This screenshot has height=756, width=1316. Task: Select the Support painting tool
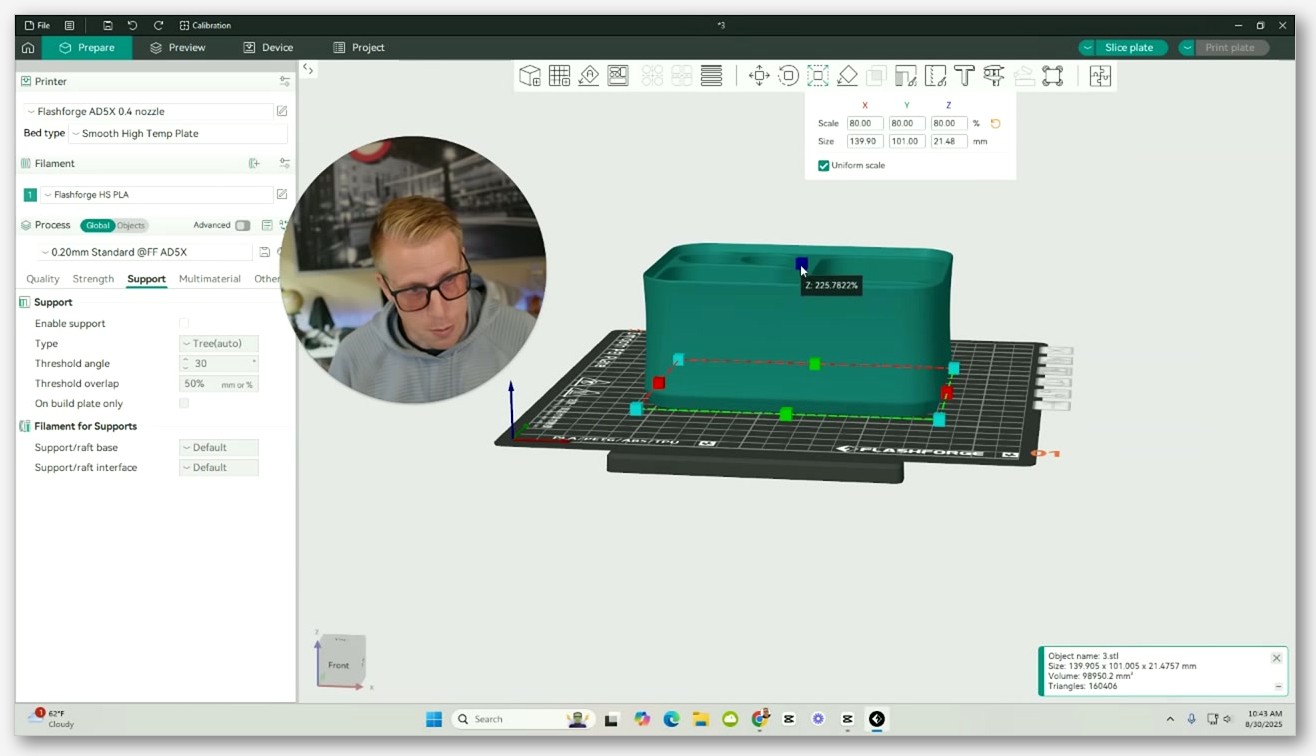pos(906,76)
